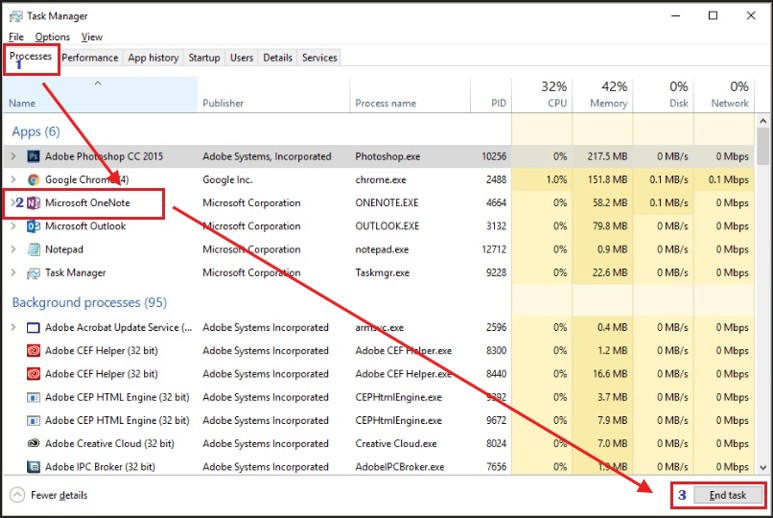
Task: Click the Adobe Acrobat Update Service icon
Action: pyautogui.click(x=33, y=328)
